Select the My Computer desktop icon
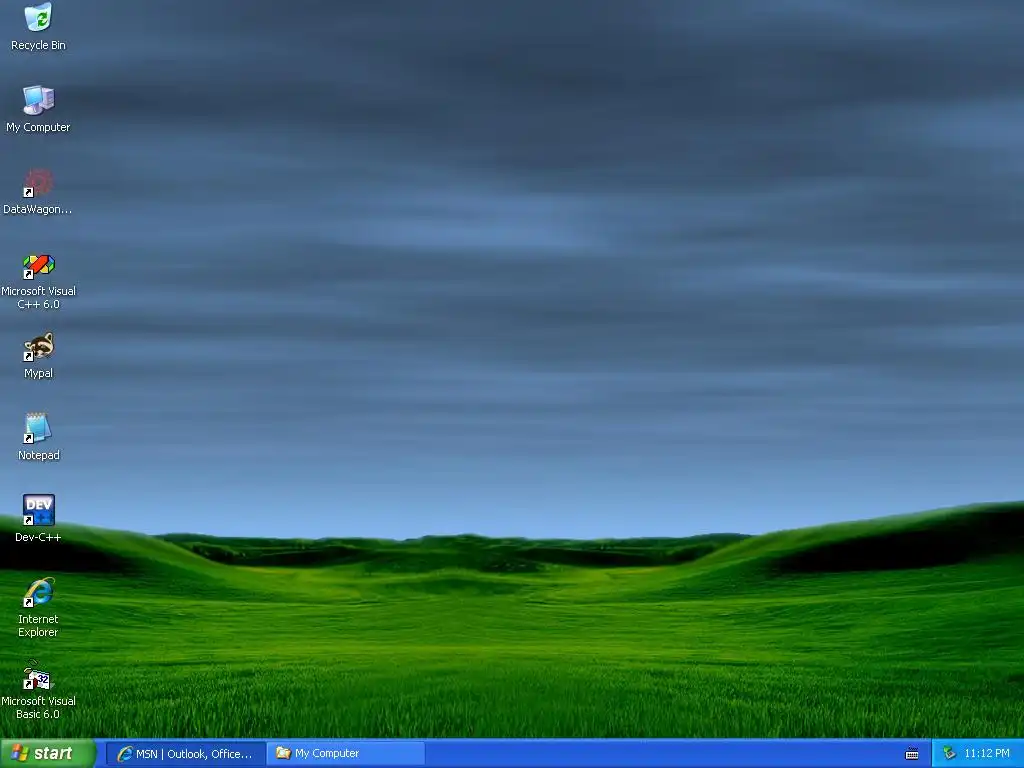The width and height of the screenshot is (1024, 768). click(x=39, y=108)
